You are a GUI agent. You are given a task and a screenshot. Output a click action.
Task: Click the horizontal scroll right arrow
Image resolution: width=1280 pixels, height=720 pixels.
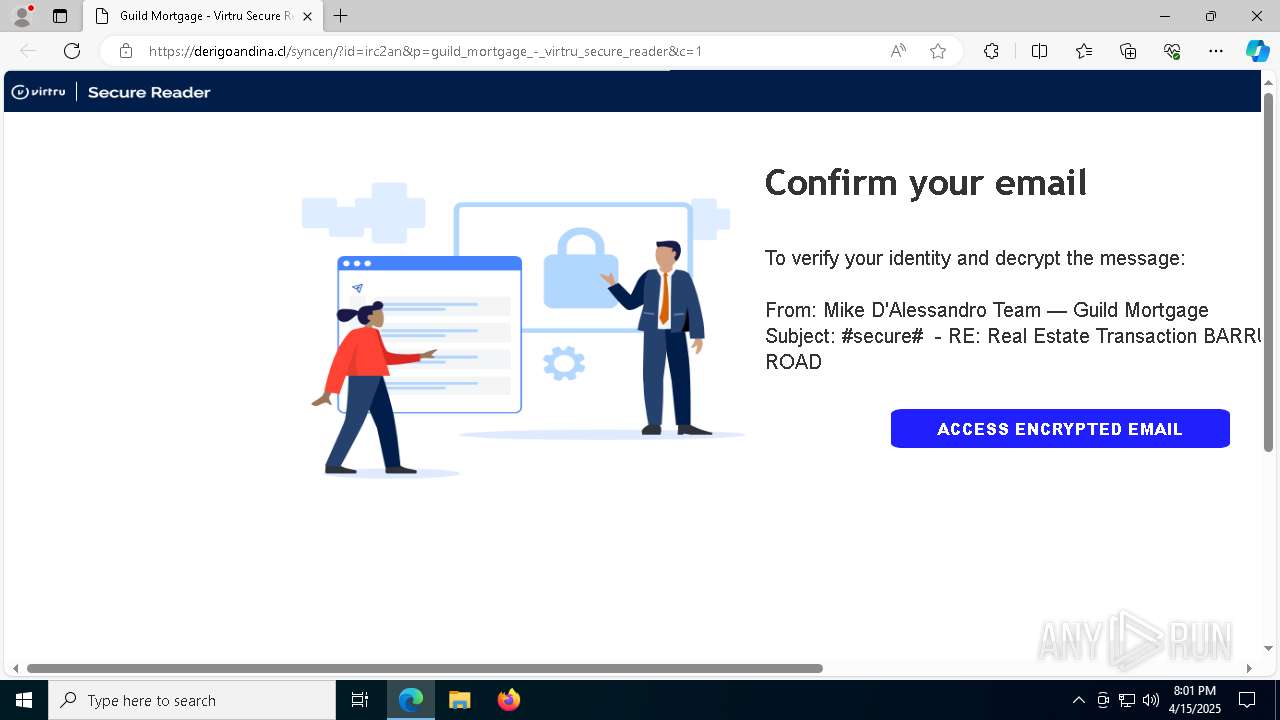coord(1249,668)
